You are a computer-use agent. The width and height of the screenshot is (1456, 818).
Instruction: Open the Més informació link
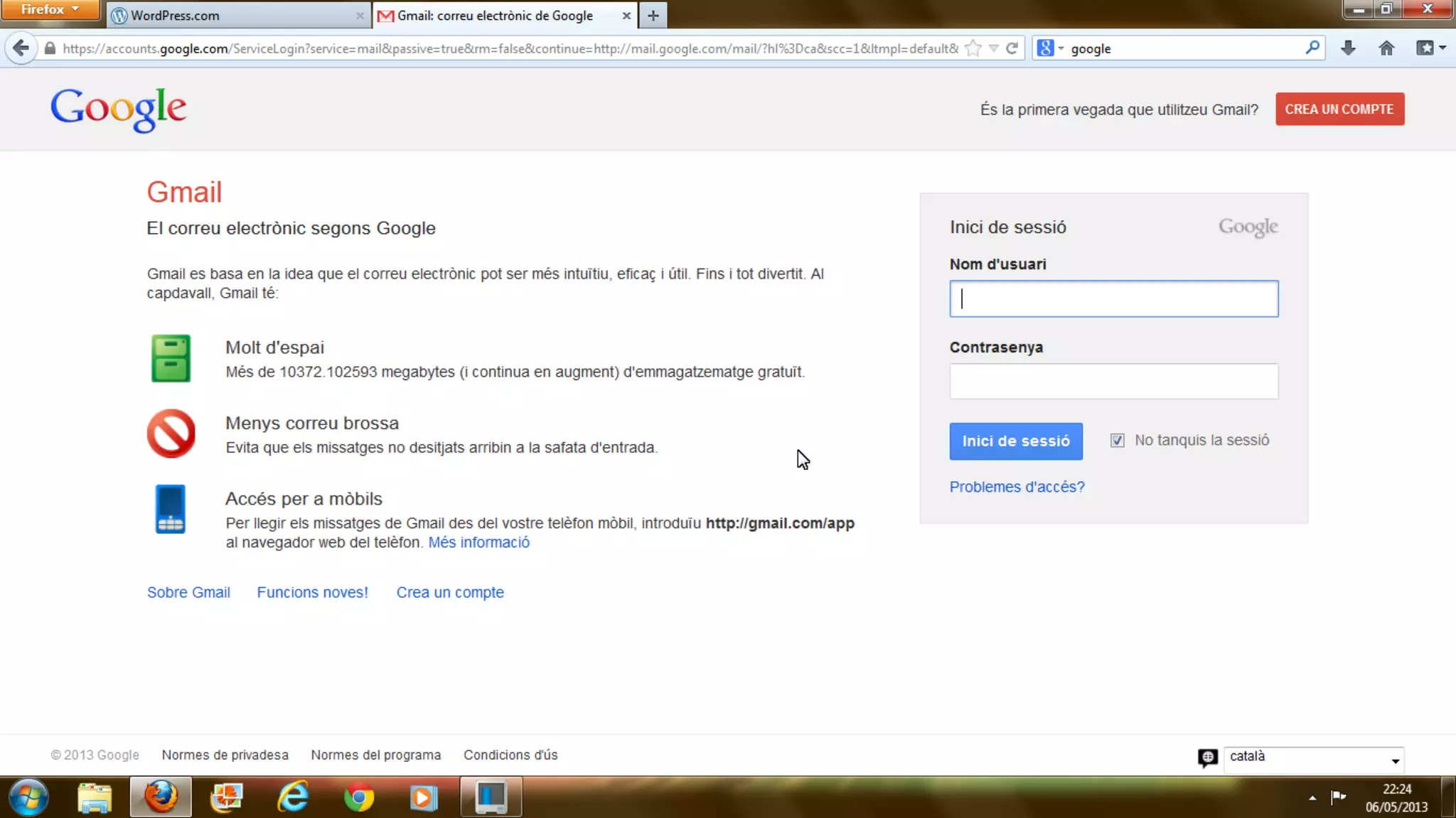(478, 542)
